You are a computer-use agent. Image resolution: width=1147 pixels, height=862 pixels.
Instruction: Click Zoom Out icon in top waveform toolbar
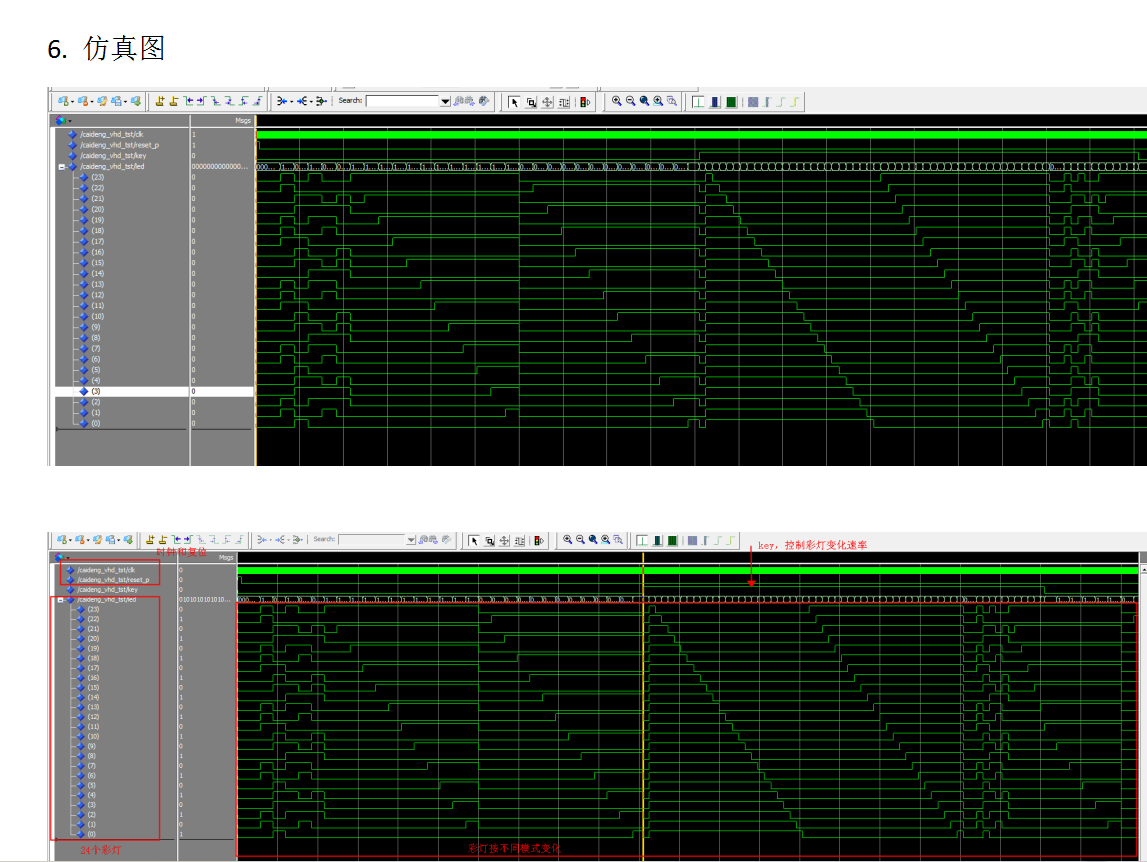[631, 101]
